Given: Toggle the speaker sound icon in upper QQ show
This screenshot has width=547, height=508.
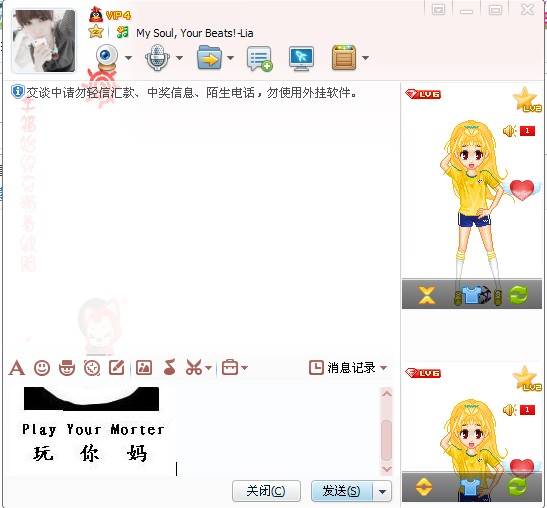Looking at the screenshot, I should (x=510, y=131).
